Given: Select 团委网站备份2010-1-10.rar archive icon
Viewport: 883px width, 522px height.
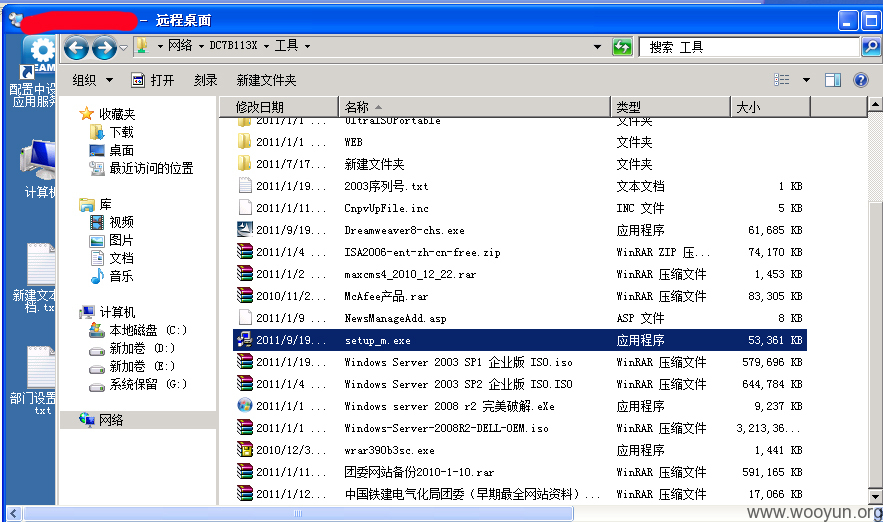Looking at the screenshot, I should (x=244, y=471).
